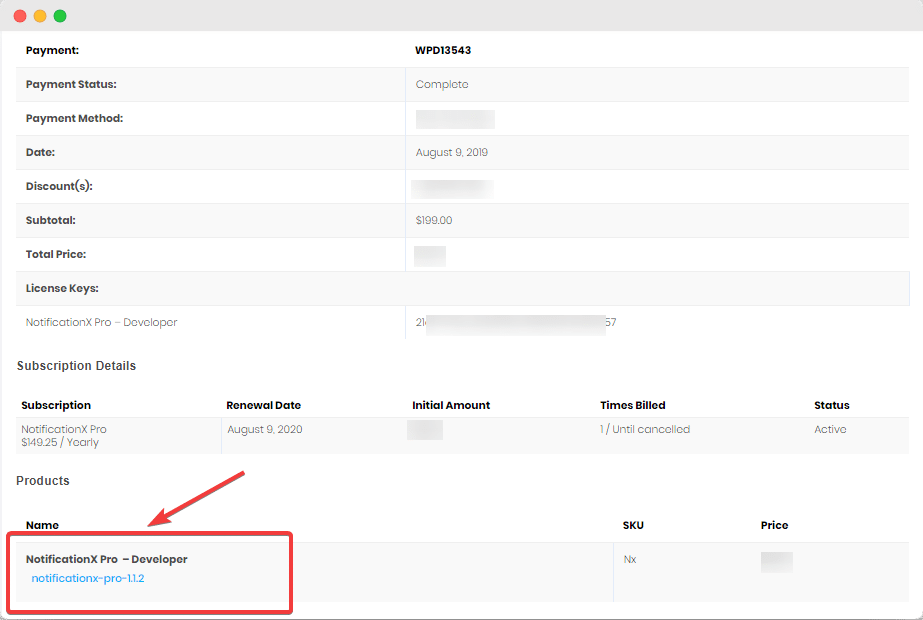The image size is (923, 620).
Task: Click the 'Date:' label
Action: tap(40, 152)
